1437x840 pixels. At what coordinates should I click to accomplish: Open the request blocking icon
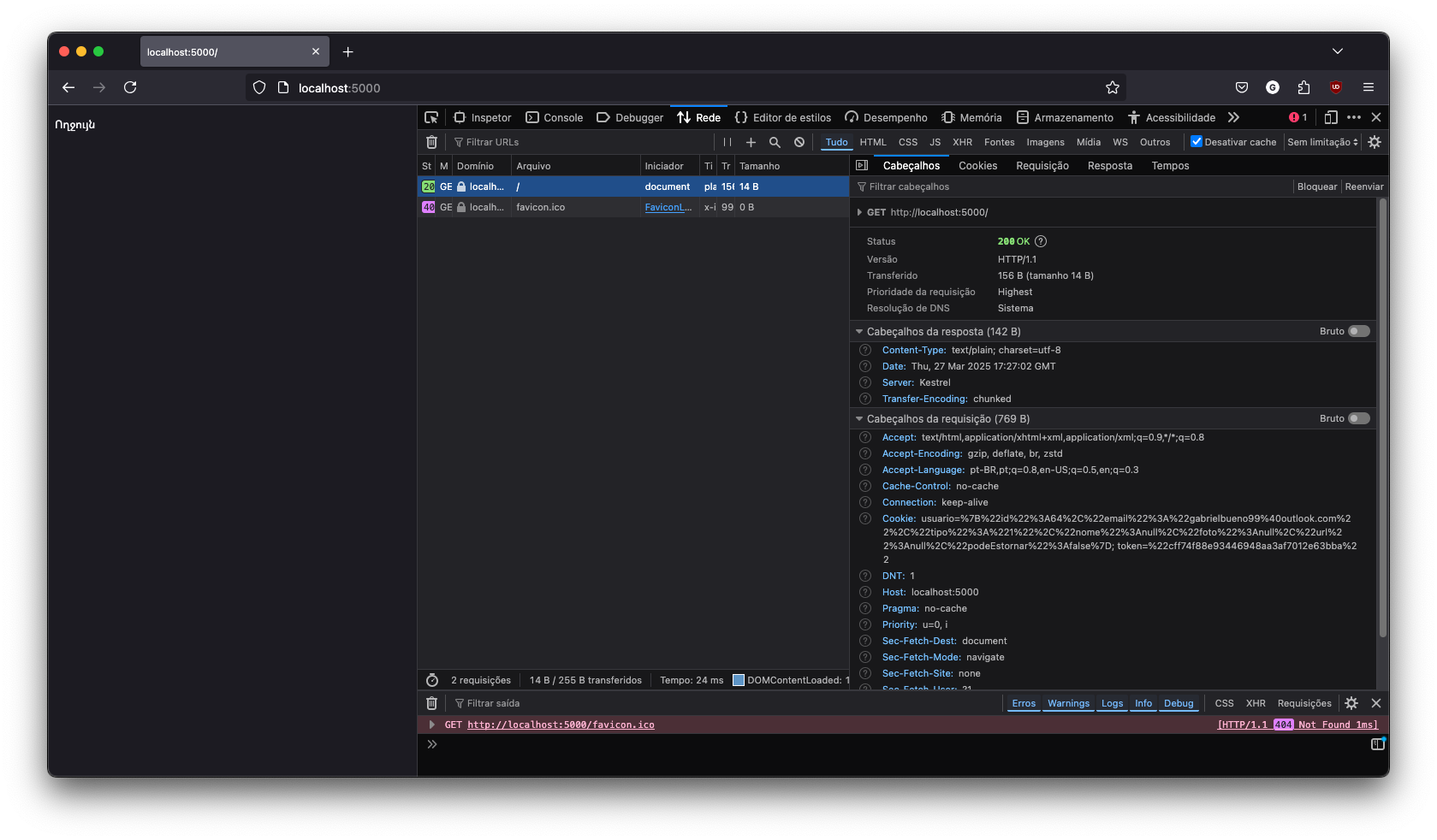click(799, 143)
